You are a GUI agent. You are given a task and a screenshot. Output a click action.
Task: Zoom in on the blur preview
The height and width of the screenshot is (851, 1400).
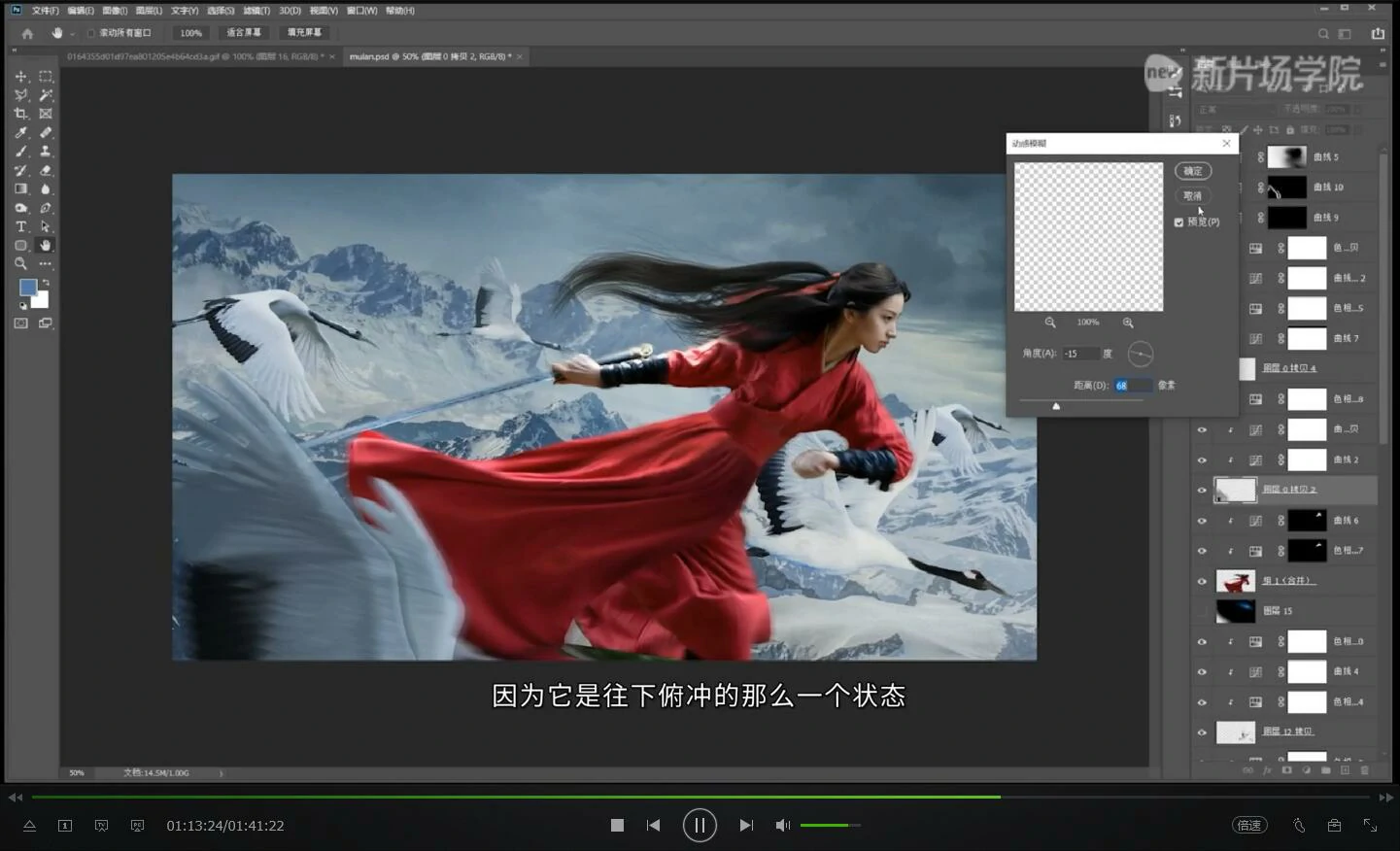1128,323
